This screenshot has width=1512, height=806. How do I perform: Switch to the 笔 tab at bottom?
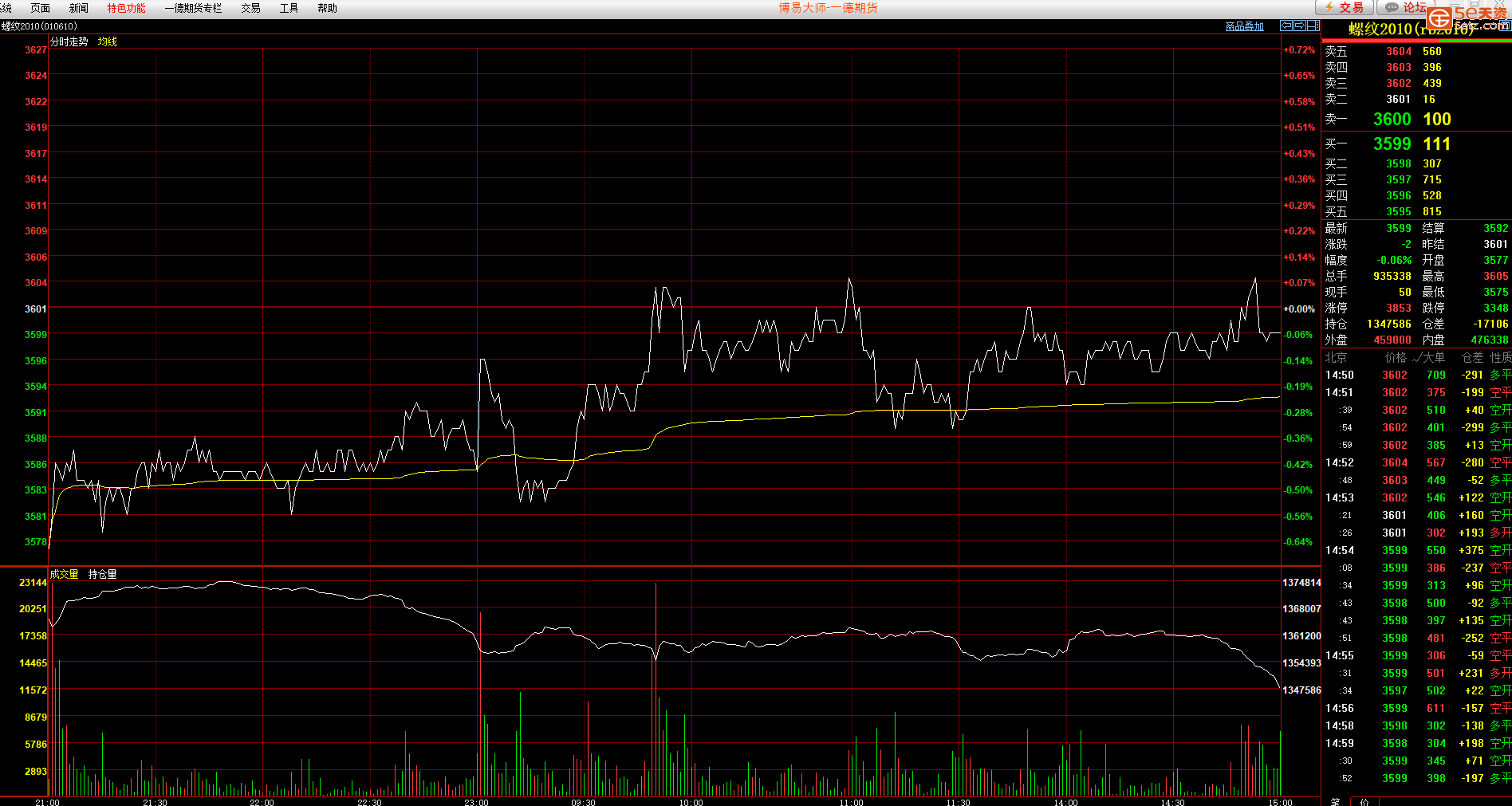[1336, 801]
